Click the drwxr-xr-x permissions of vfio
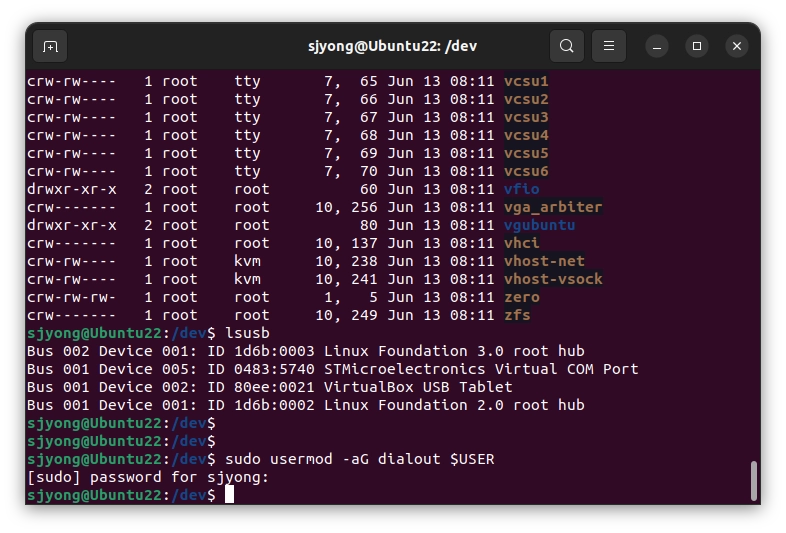The width and height of the screenshot is (786, 533). [72, 189]
